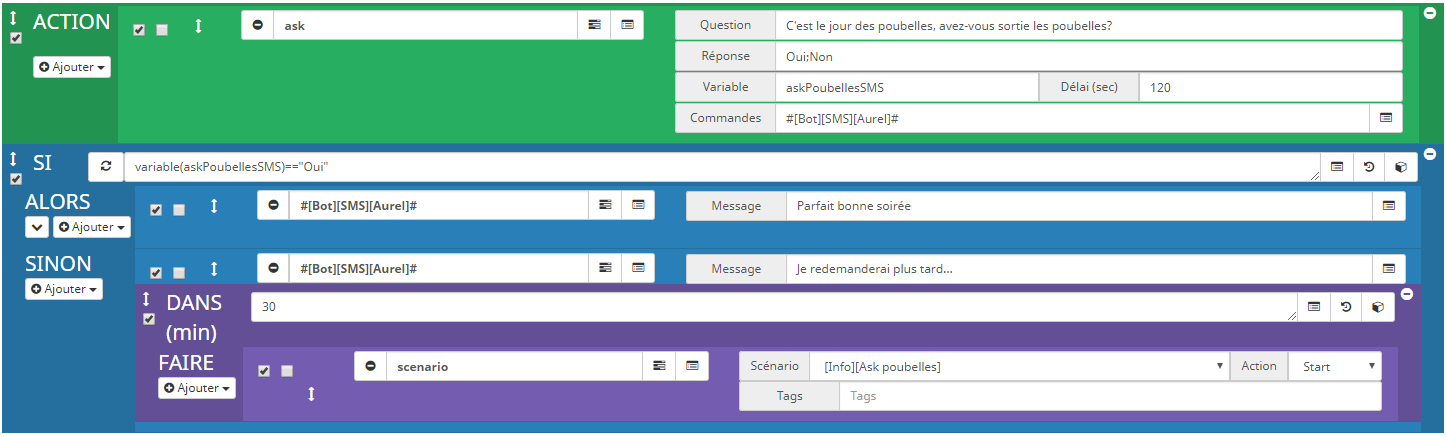Open the Ajouter dropdown under ACTION
The width and height of the screenshot is (1446, 436).
pos(72,67)
